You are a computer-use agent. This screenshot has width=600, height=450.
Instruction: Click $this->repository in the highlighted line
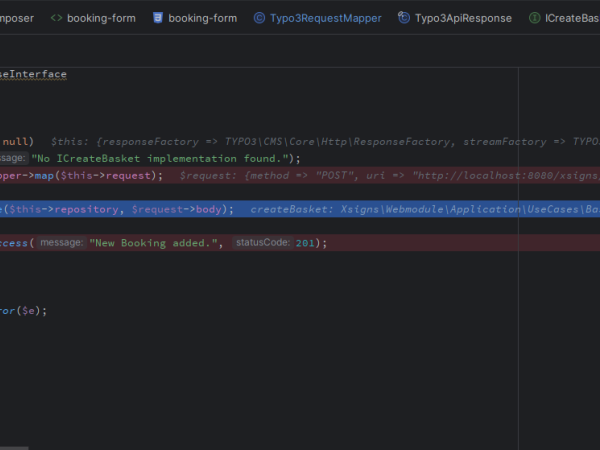[x=66, y=209]
